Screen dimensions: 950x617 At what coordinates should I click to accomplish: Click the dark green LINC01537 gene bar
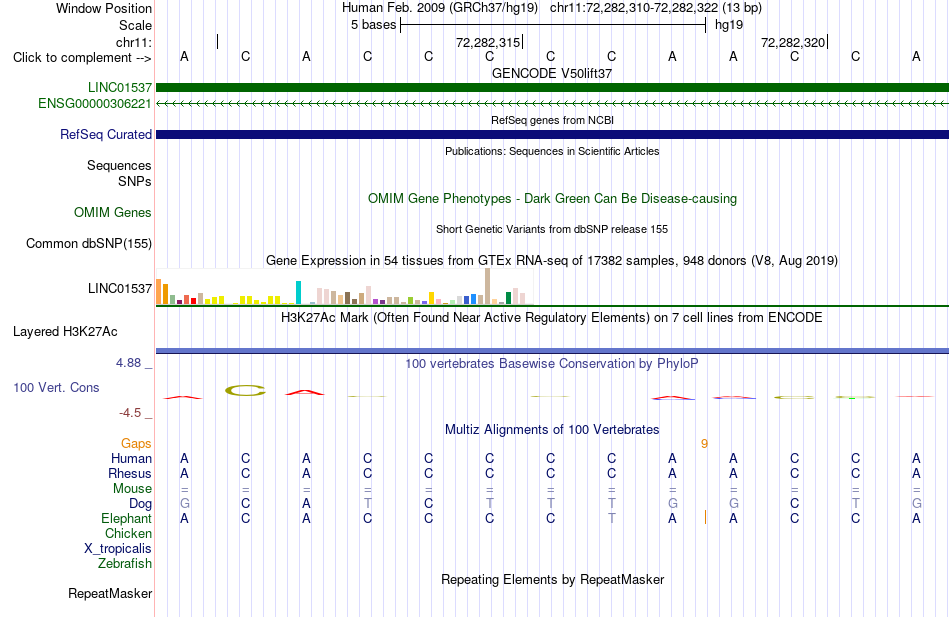(x=552, y=87)
